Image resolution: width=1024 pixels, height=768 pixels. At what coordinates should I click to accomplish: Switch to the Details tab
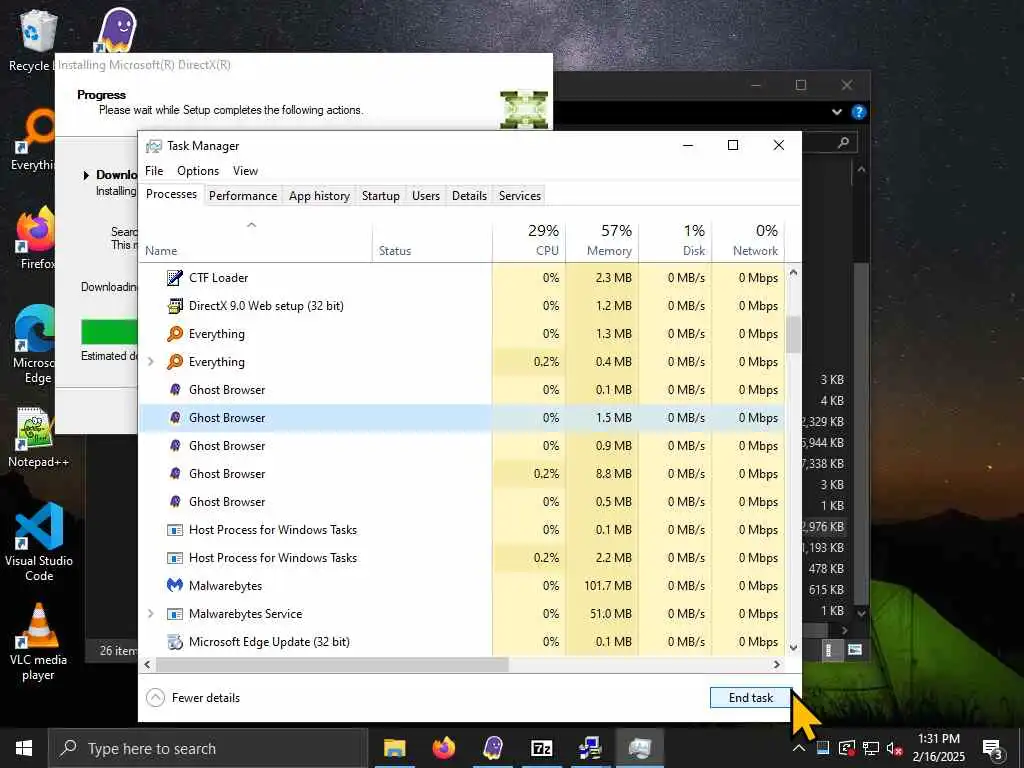pyautogui.click(x=470, y=196)
